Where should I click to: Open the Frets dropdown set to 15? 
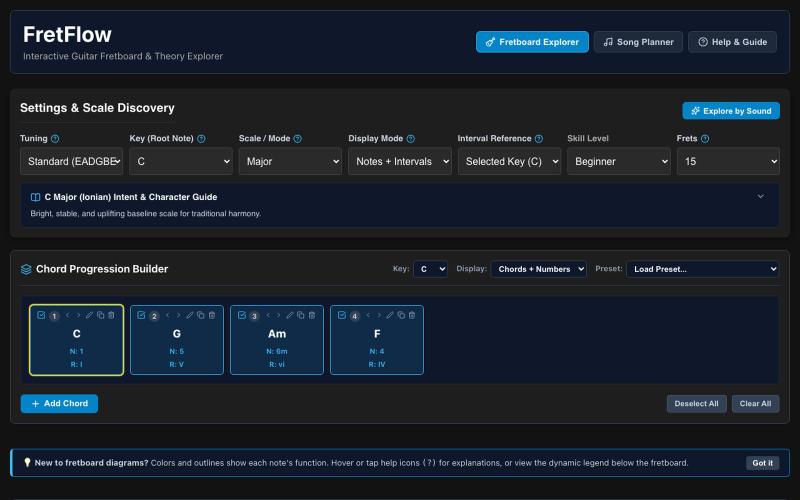pos(728,161)
